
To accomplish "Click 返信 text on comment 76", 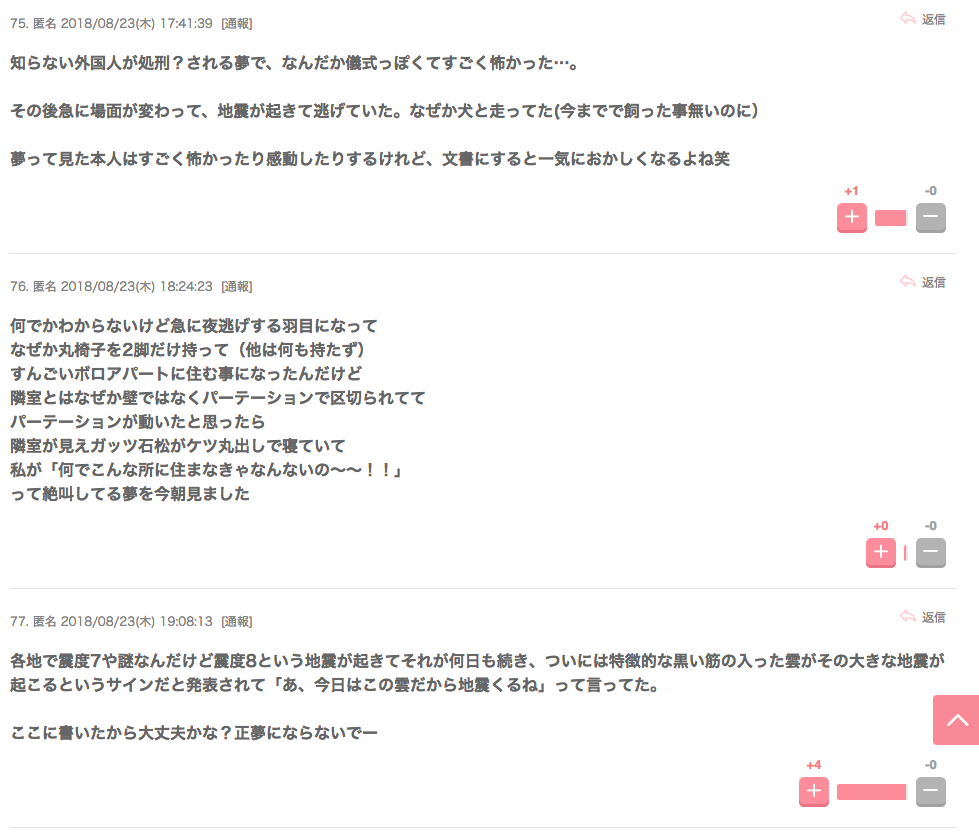I will click(x=933, y=282).
